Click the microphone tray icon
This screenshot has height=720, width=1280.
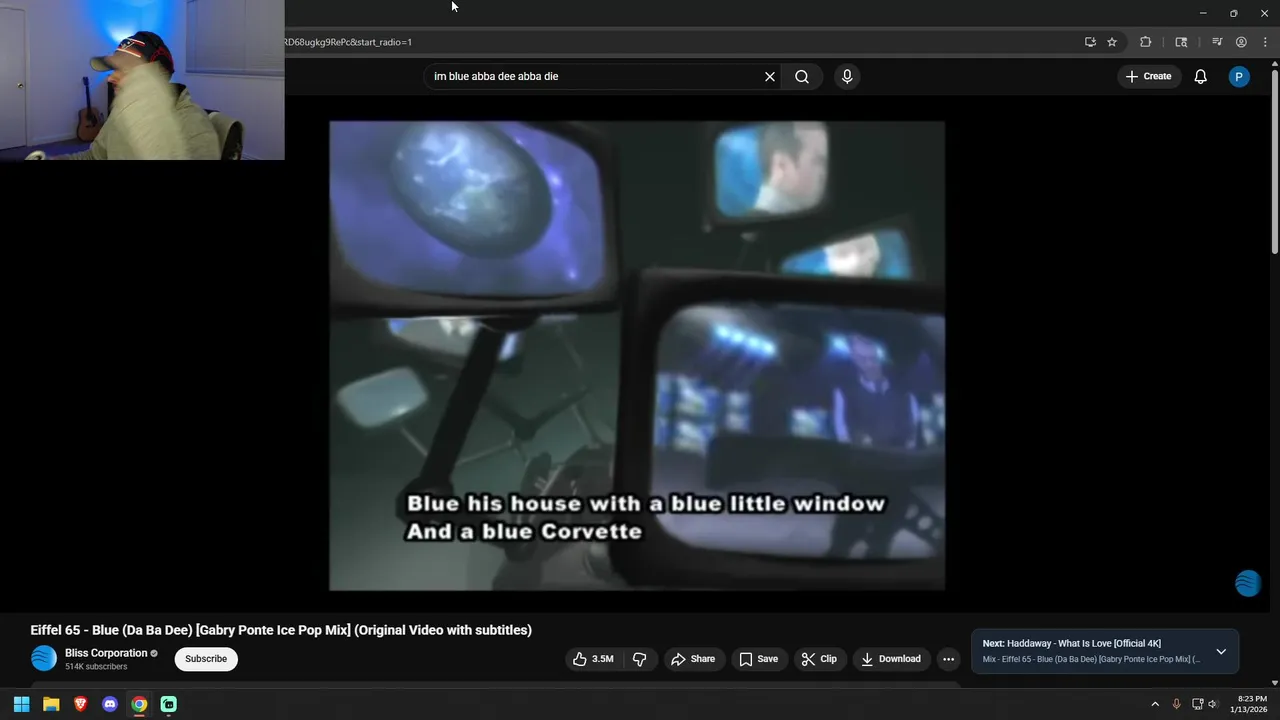(x=1176, y=704)
